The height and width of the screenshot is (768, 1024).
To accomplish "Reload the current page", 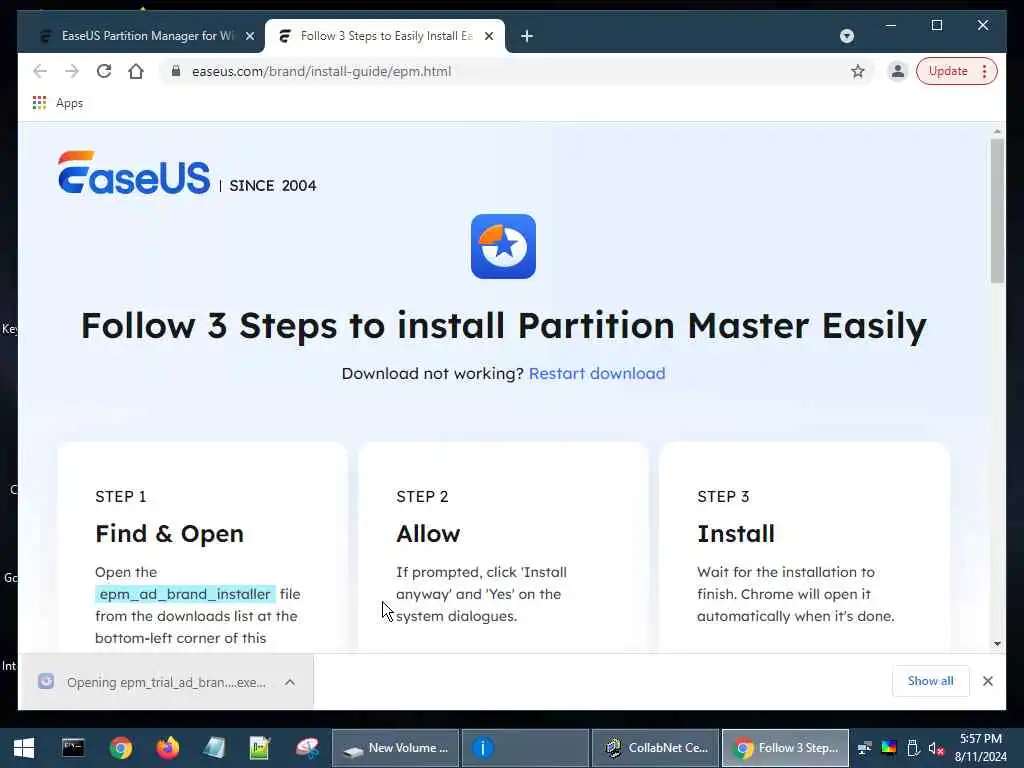I will coord(104,71).
